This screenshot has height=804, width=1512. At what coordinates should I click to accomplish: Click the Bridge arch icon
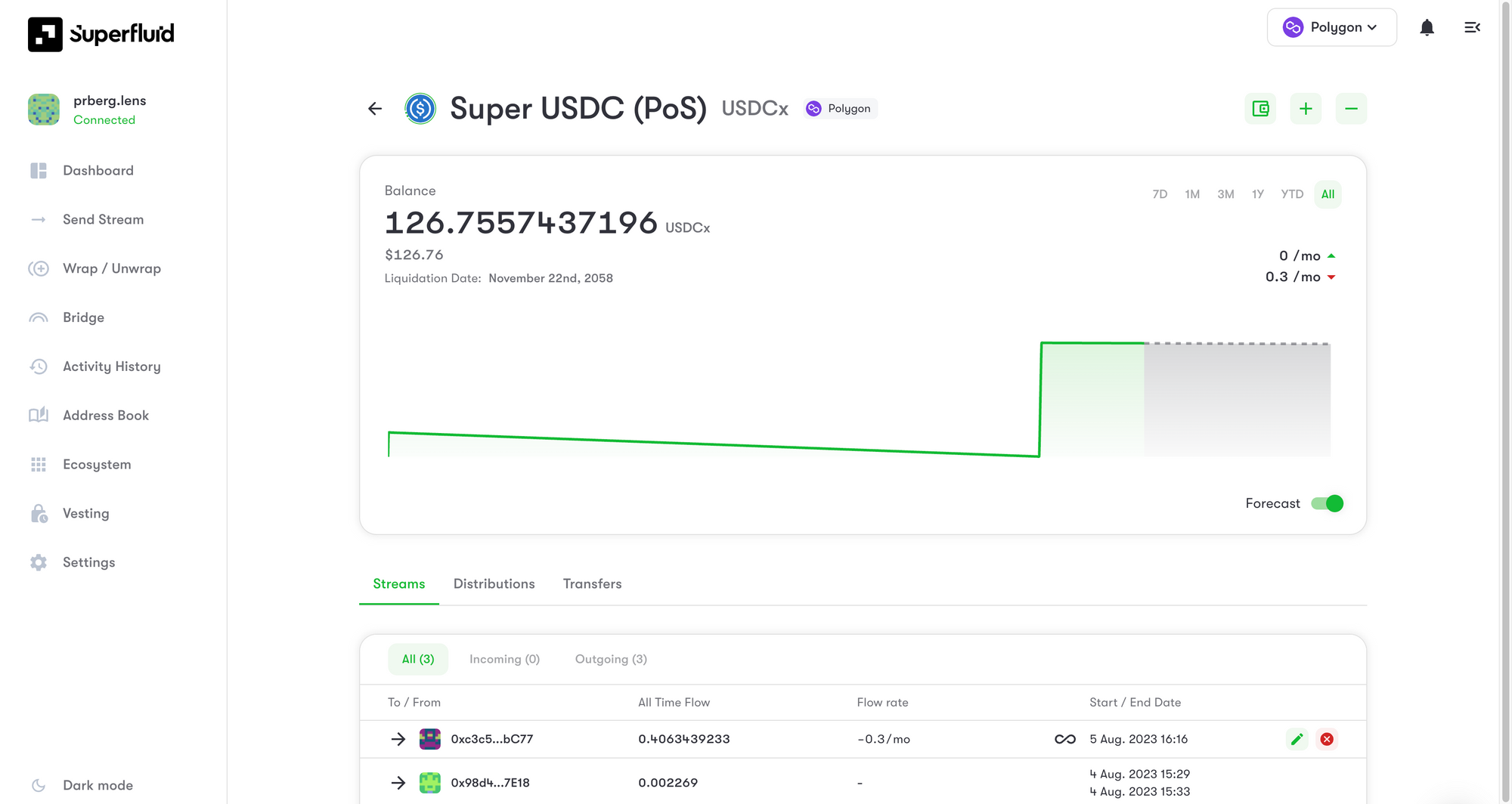[39, 318]
